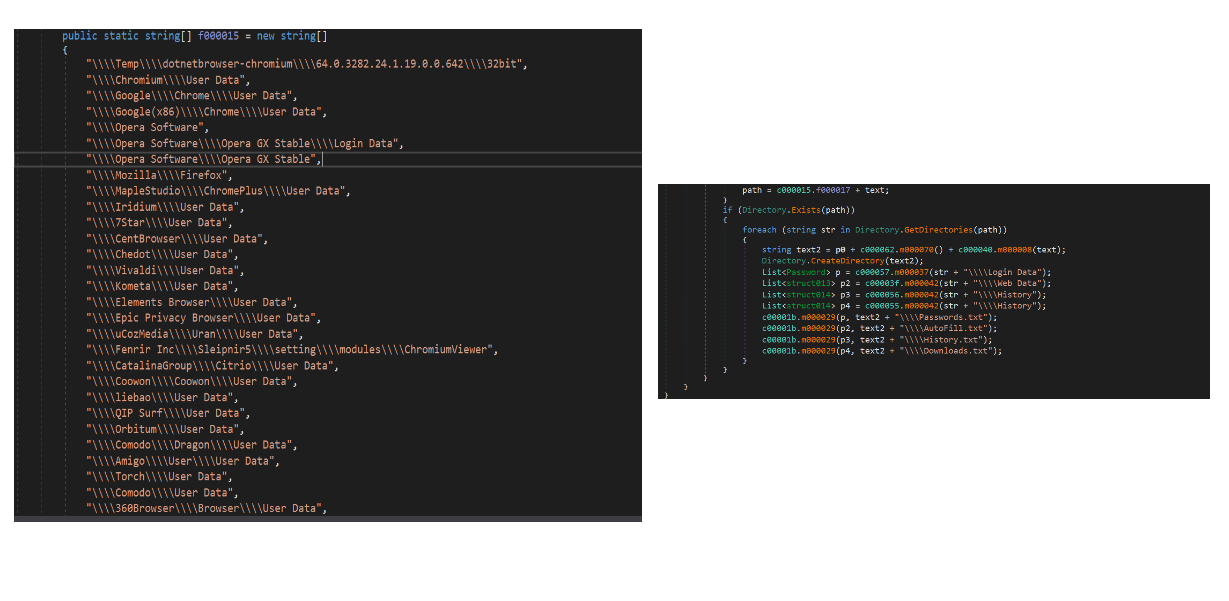
Task: Select the 360Browser Browser path string
Action: tap(206, 508)
